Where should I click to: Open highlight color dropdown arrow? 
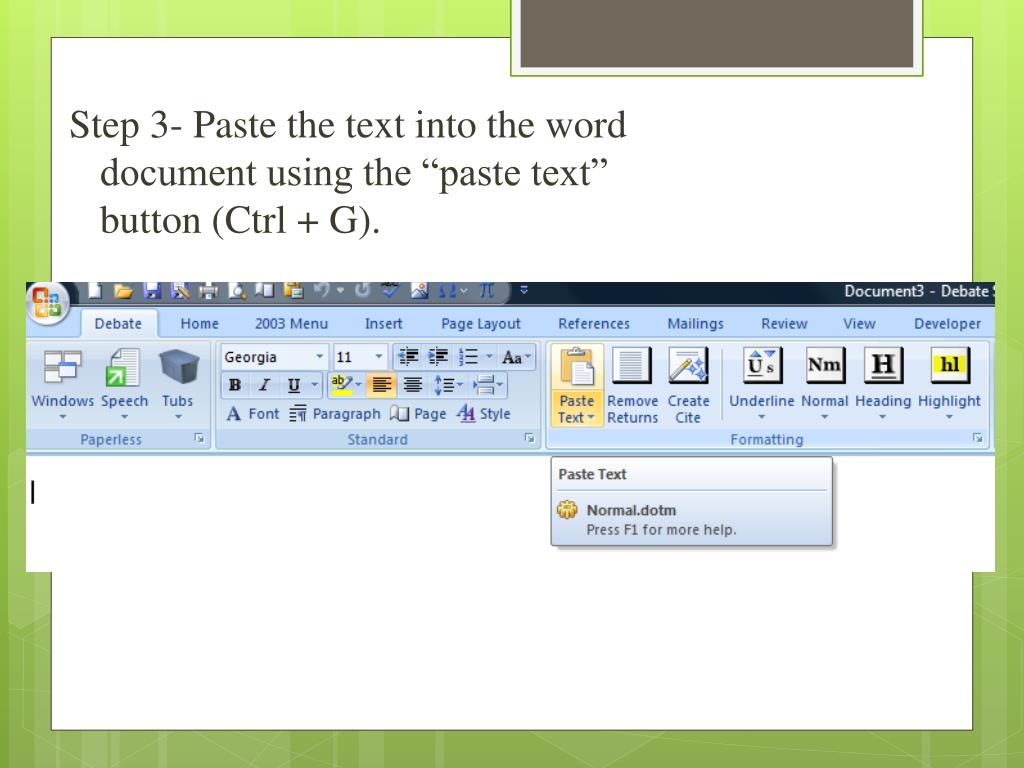click(359, 385)
